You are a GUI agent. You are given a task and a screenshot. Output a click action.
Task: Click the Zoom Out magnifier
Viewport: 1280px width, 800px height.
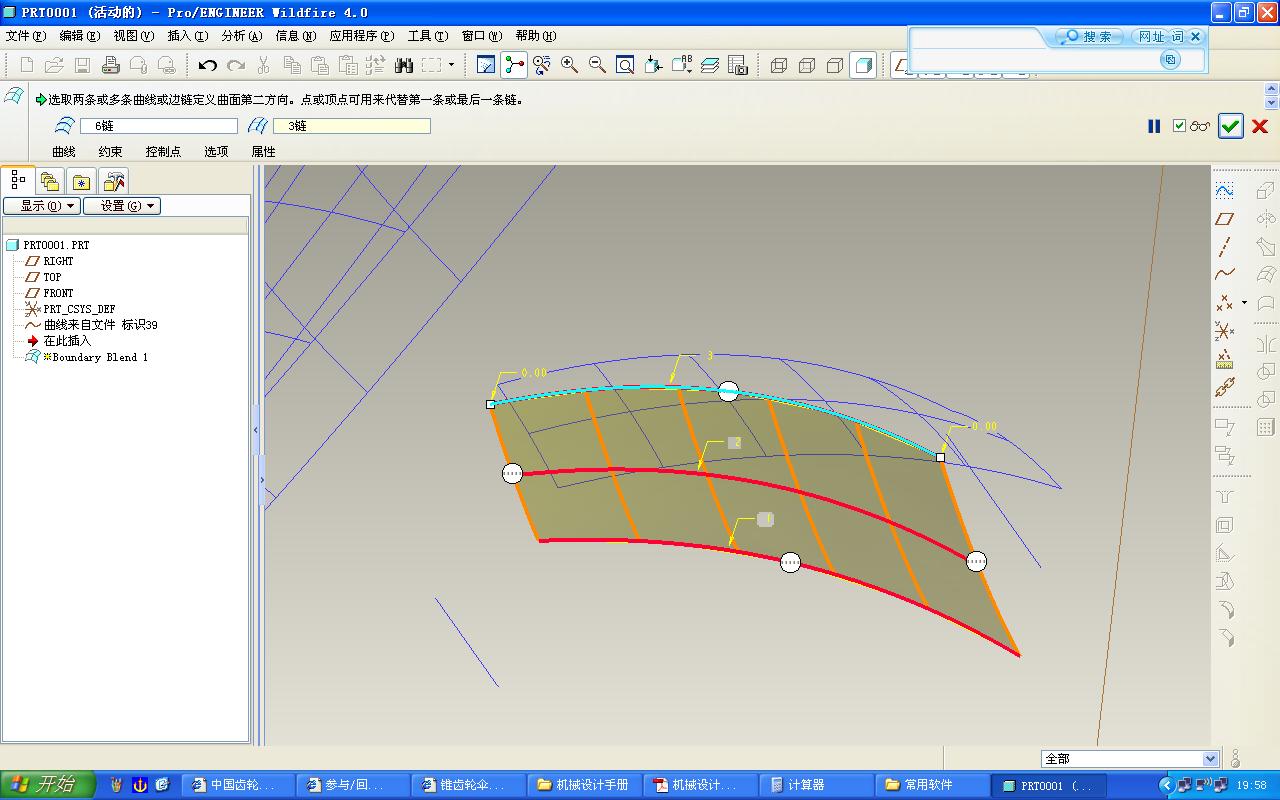point(598,65)
